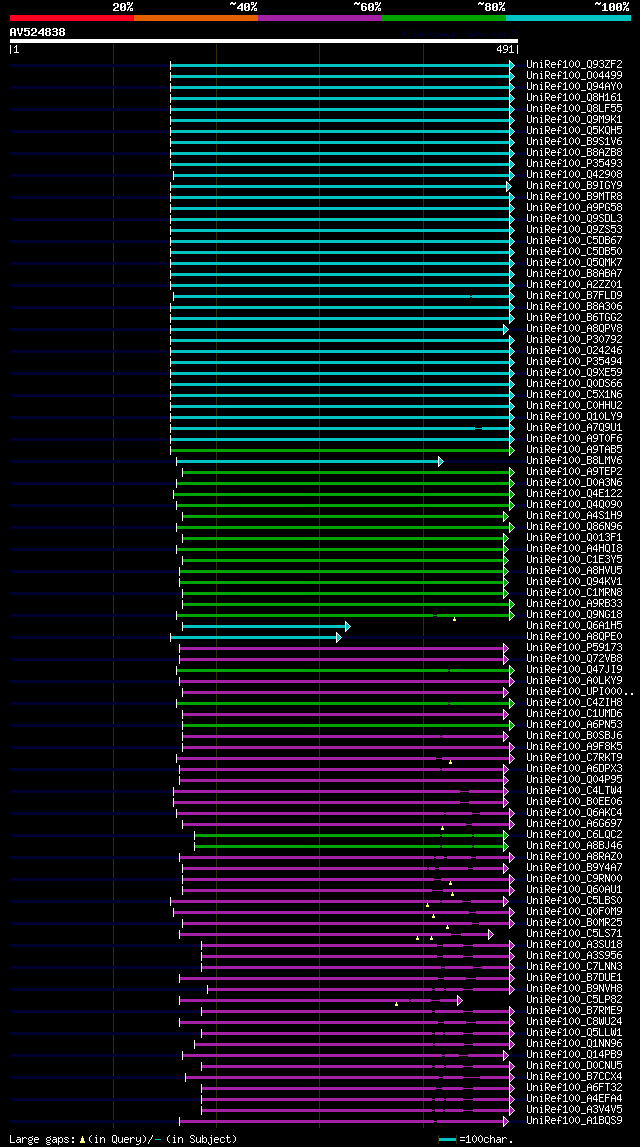Screen dimensions: 640x1147
Task: Select the UniRef100_C5X1N6 label
Action: coord(574,394)
